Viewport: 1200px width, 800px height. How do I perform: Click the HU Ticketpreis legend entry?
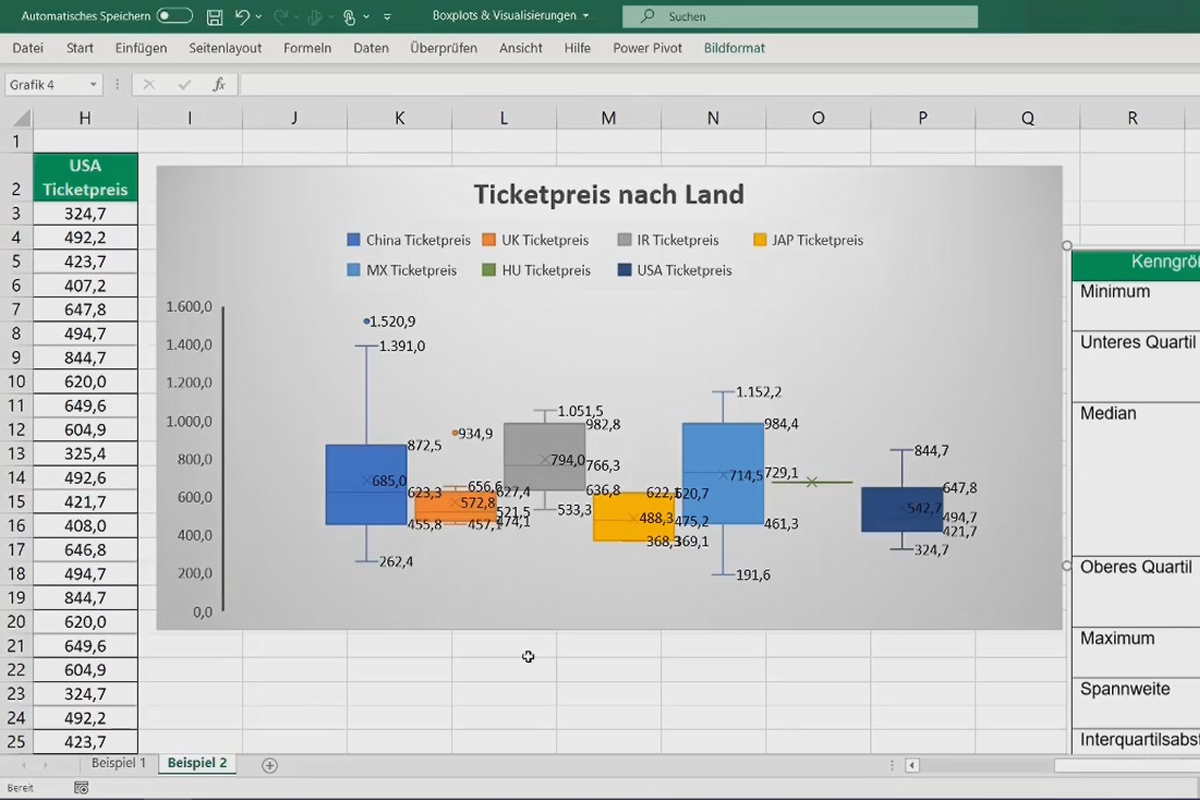click(x=536, y=270)
